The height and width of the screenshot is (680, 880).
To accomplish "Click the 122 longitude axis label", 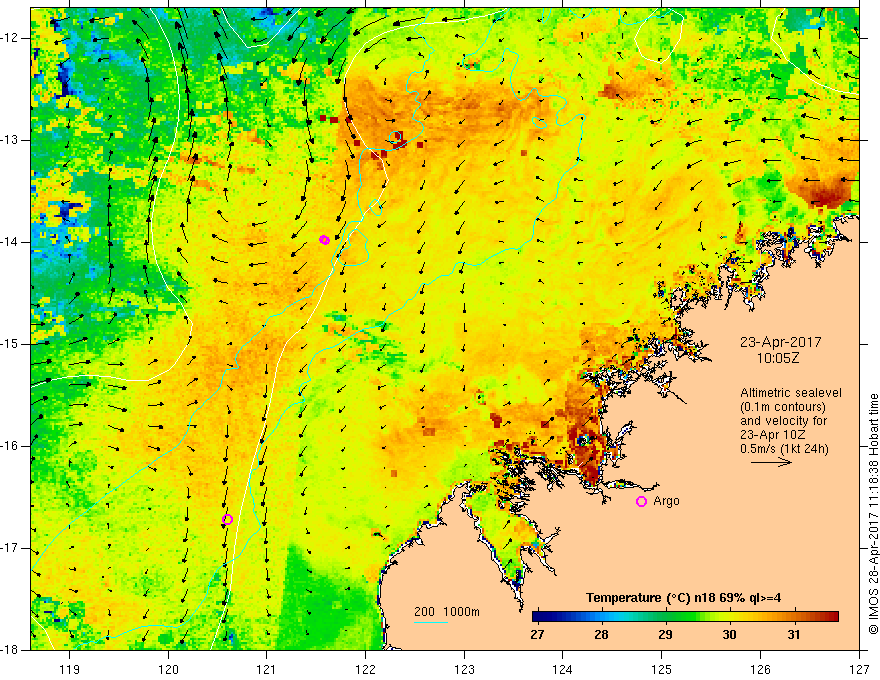I will tap(365, 670).
